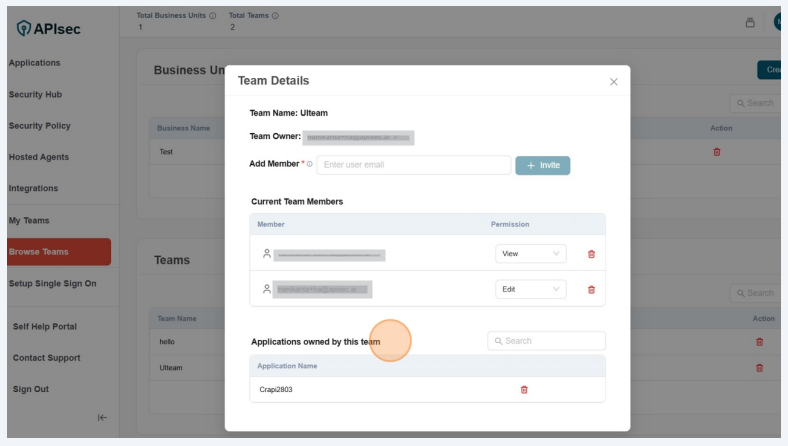788x446 pixels.
Task: Open the View permission dropdown
Action: [x=530, y=254]
